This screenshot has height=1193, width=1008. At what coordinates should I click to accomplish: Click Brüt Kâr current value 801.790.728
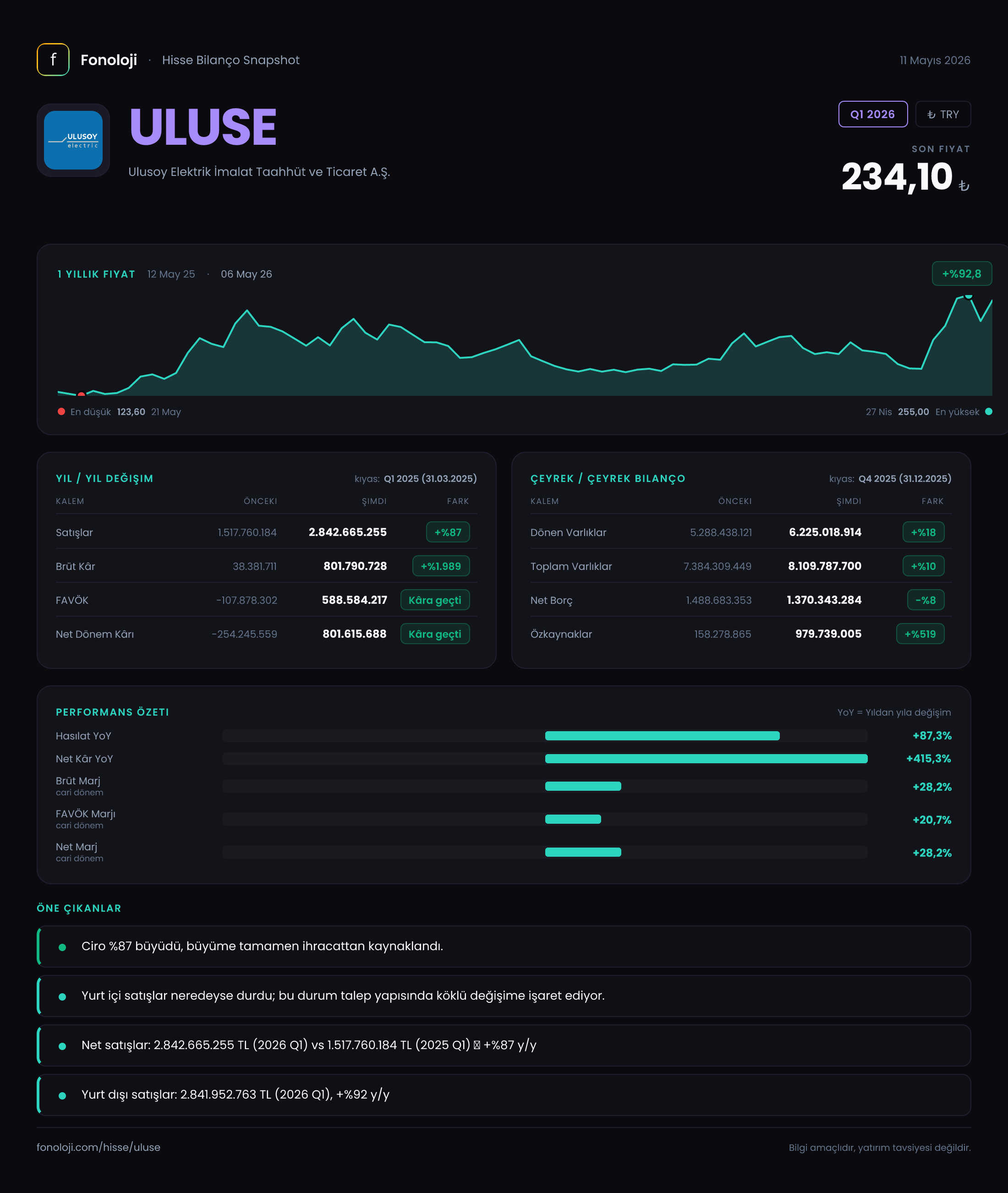coord(355,566)
